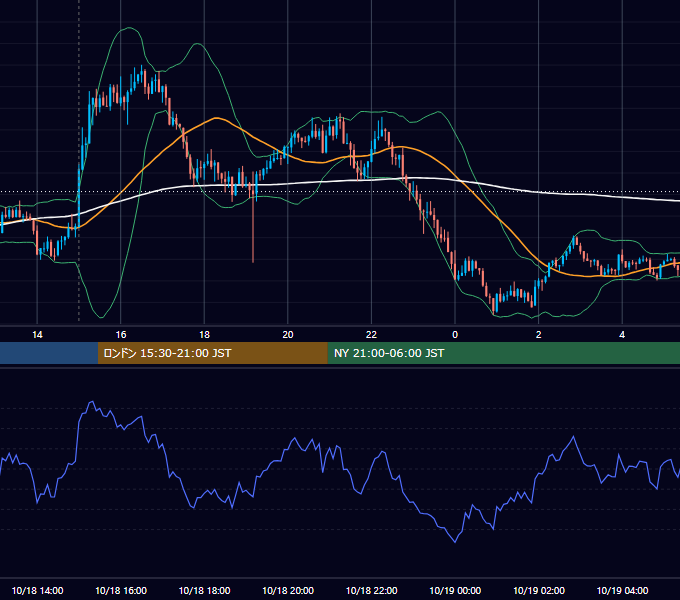Select the NY 21:00-06:00 JST session bar
This screenshot has width=680, height=600.
coord(503,353)
